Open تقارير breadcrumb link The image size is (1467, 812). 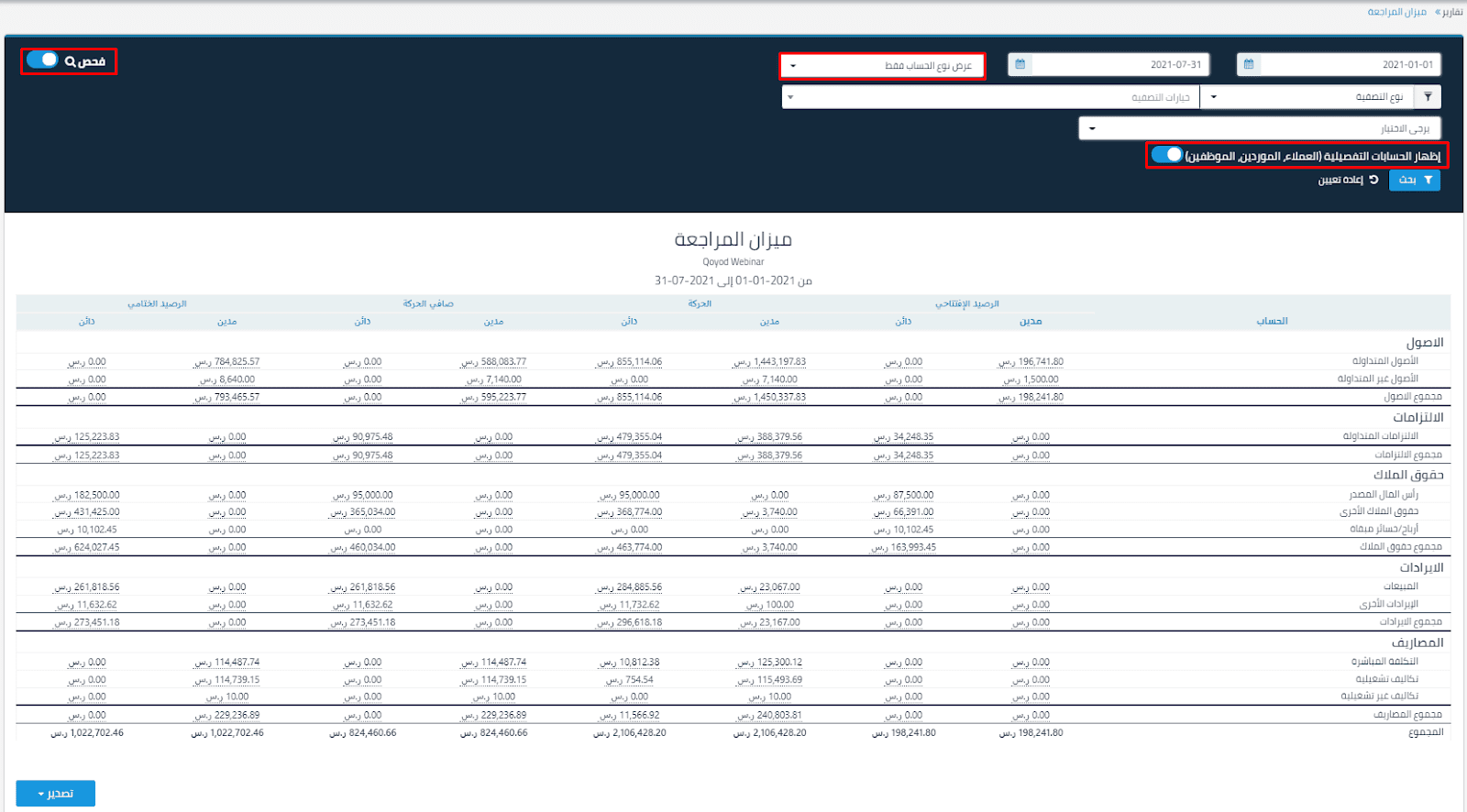tap(1451, 12)
